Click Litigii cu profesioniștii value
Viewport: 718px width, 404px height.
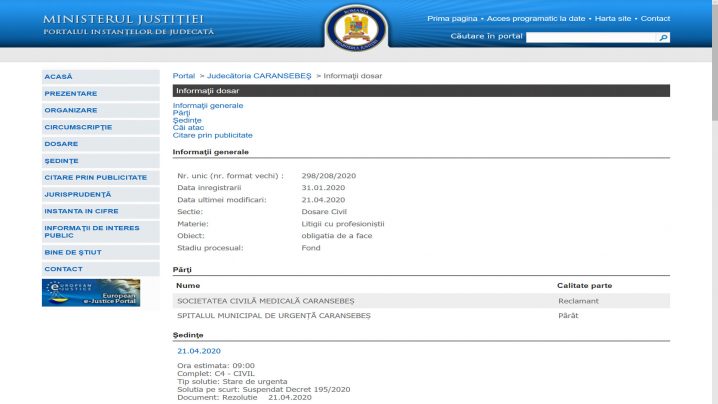click(343, 224)
